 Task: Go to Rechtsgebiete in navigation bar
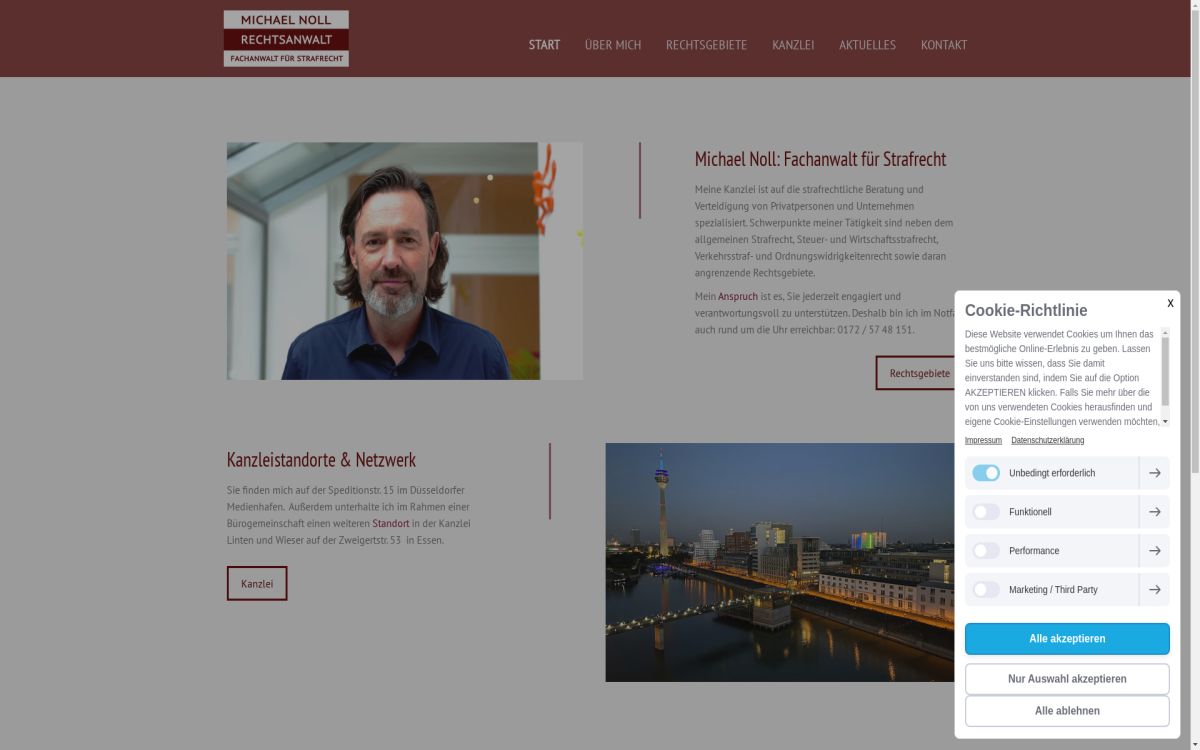[706, 45]
